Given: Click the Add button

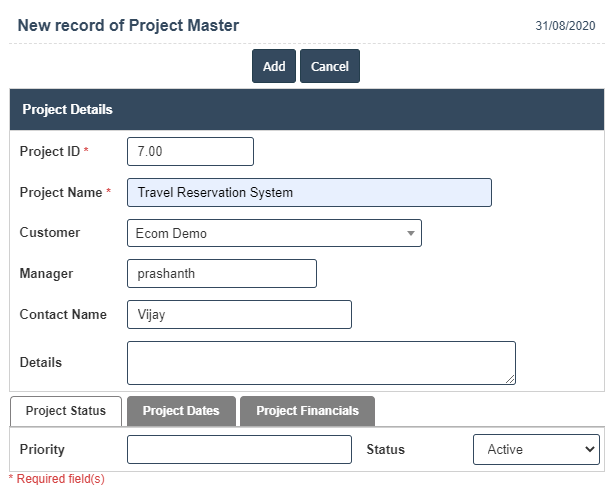Looking at the screenshot, I should 273,66.
